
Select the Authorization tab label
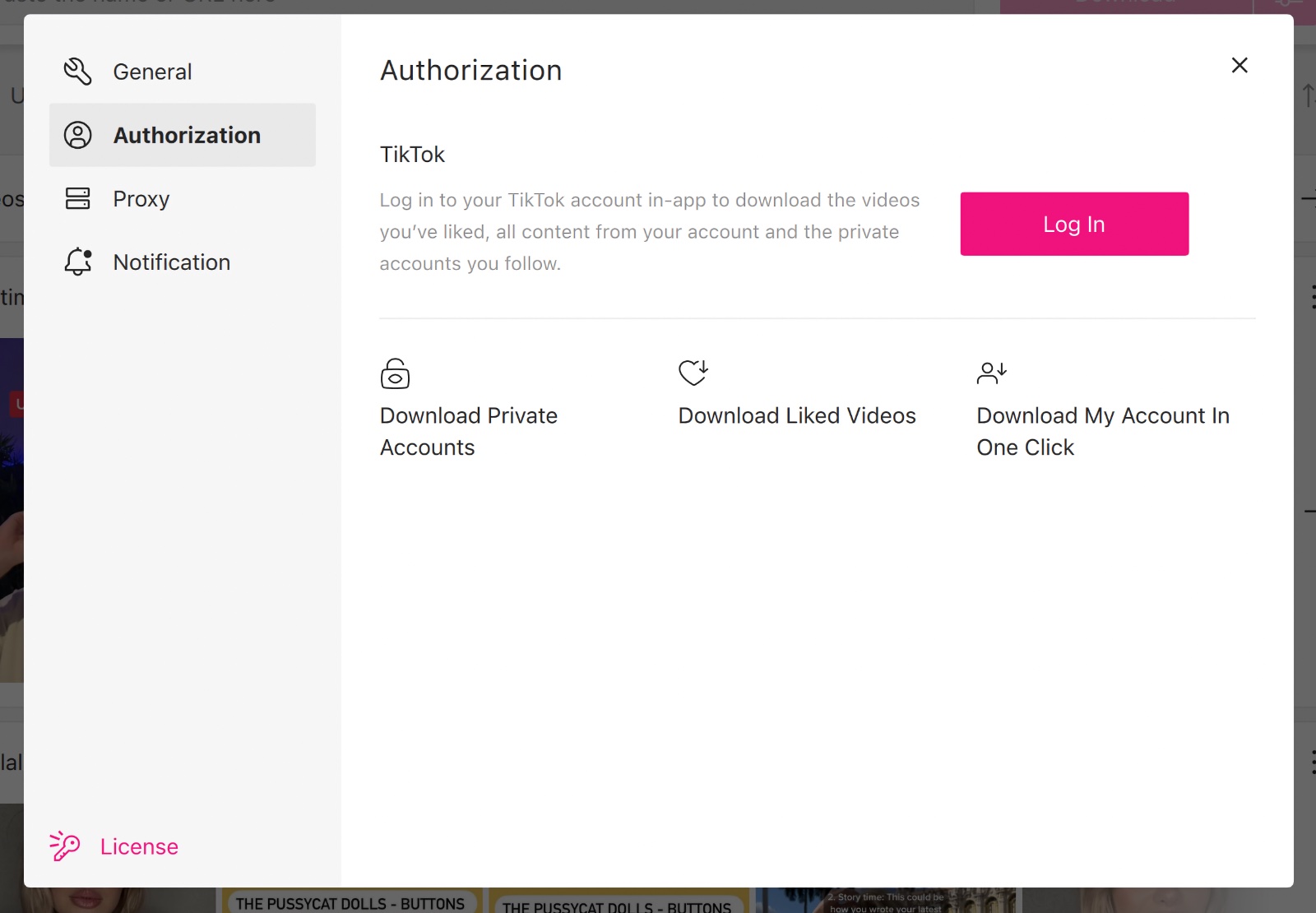pyautogui.click(x=187, y=135)
